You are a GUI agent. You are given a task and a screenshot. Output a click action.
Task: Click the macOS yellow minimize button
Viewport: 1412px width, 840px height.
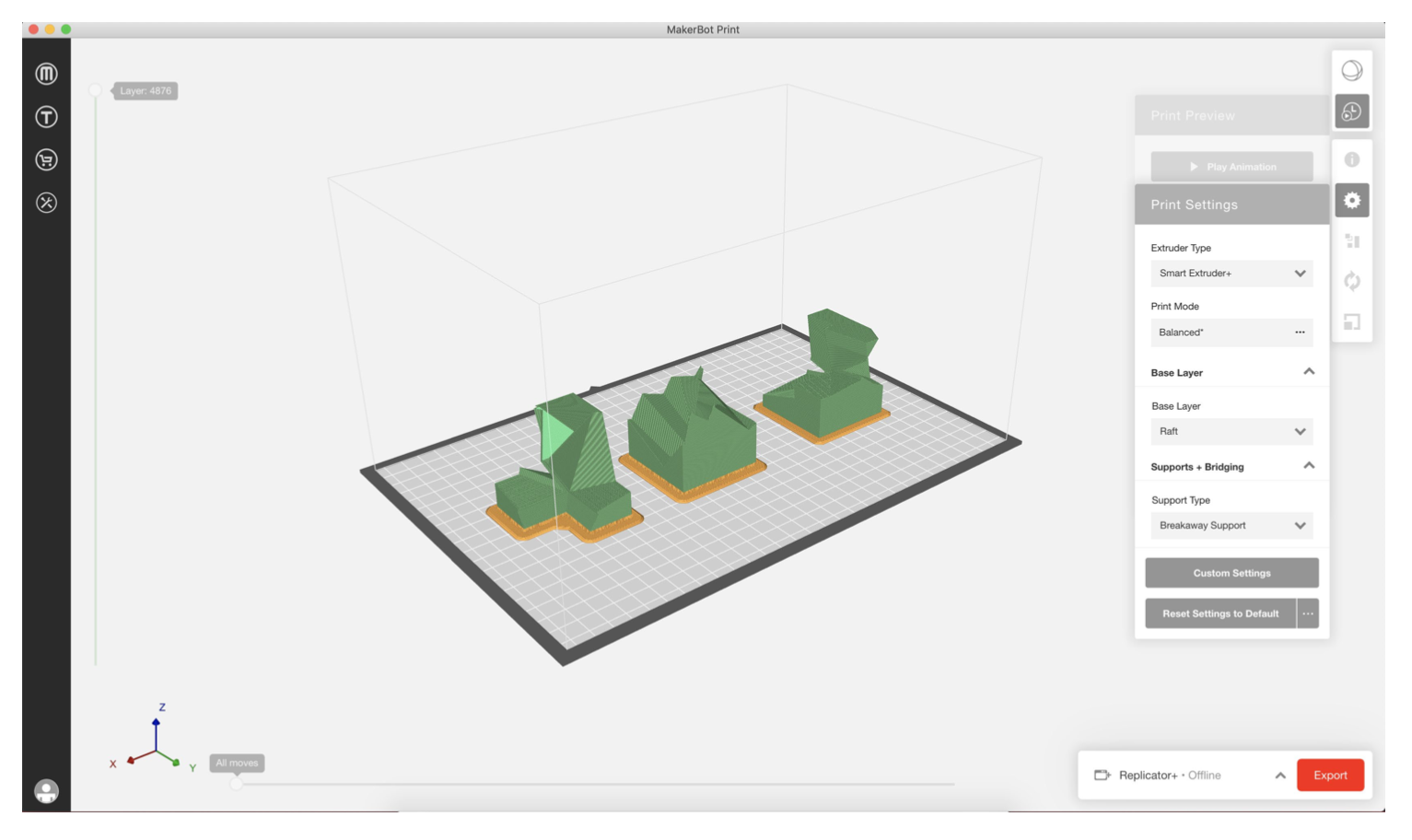50,29
